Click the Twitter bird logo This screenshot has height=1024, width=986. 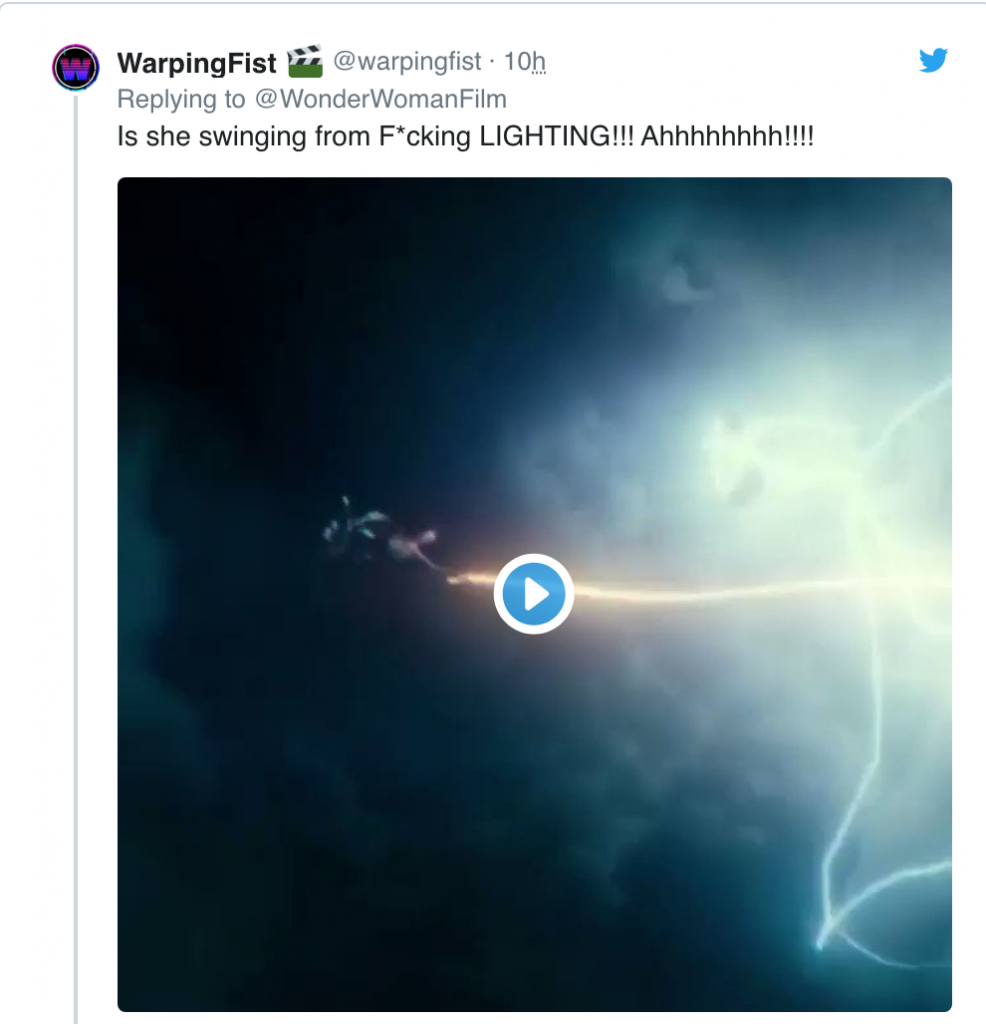(x=933, y=61)
